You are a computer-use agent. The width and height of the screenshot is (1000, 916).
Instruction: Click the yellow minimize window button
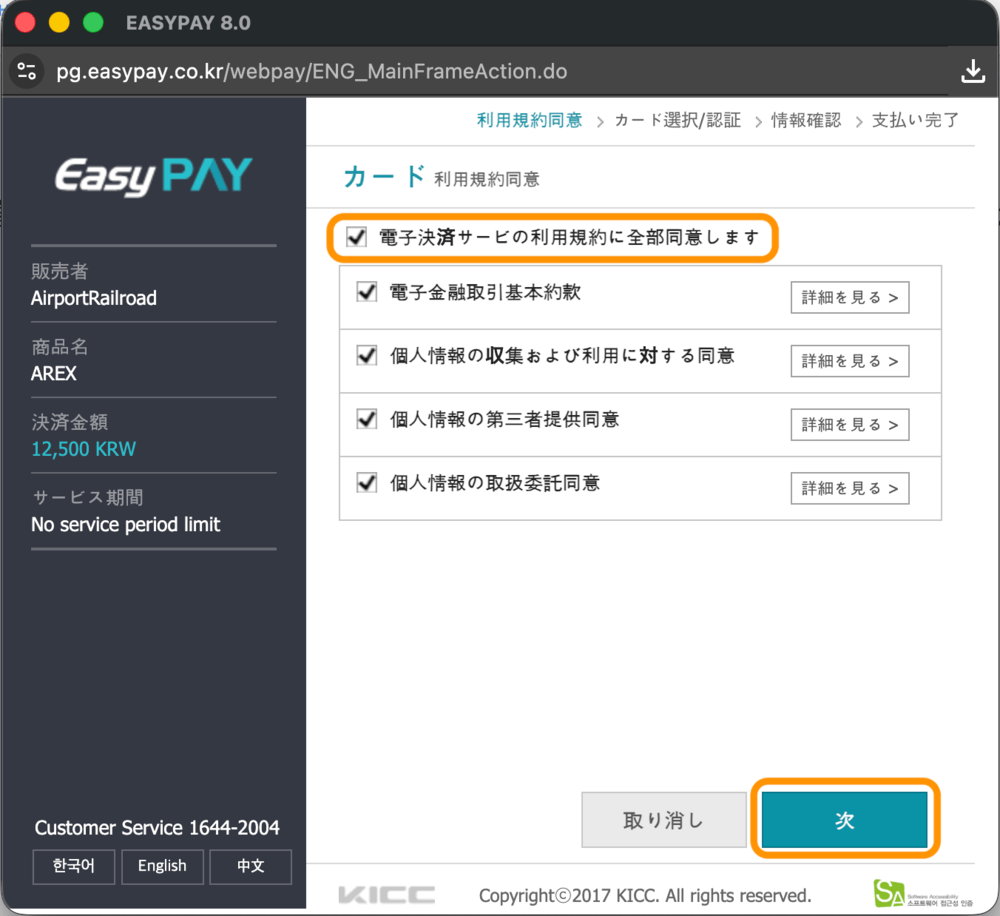[x=59, y=23]
